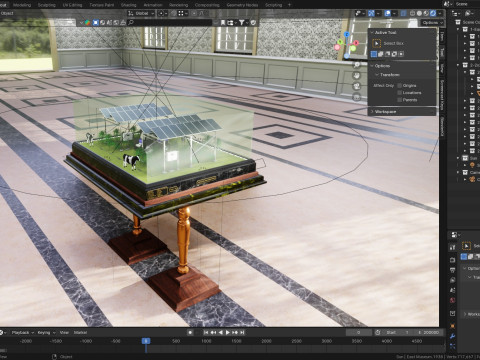
Task: Select wireframe viewport shading
Action: (412, 13)
